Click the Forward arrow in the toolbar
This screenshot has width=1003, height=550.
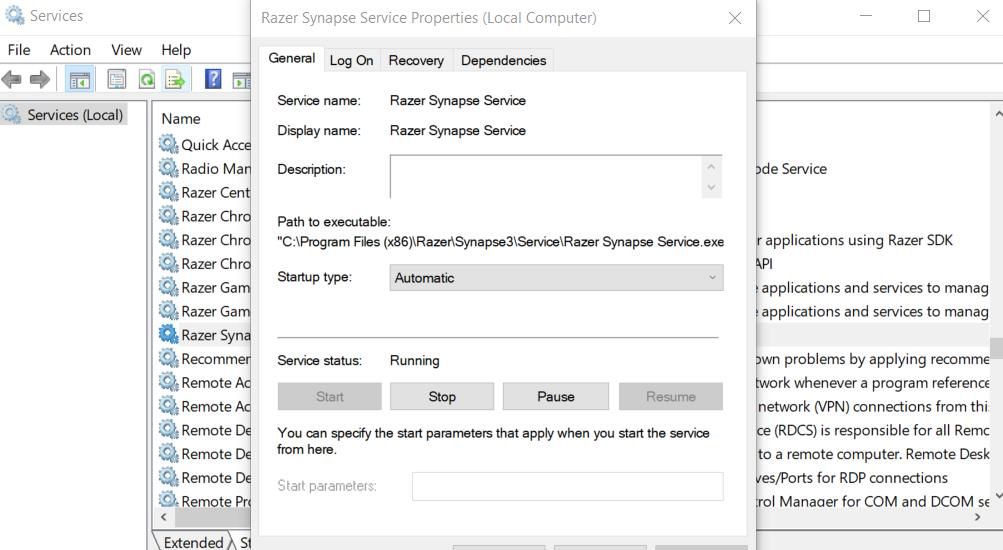(39, 79)
